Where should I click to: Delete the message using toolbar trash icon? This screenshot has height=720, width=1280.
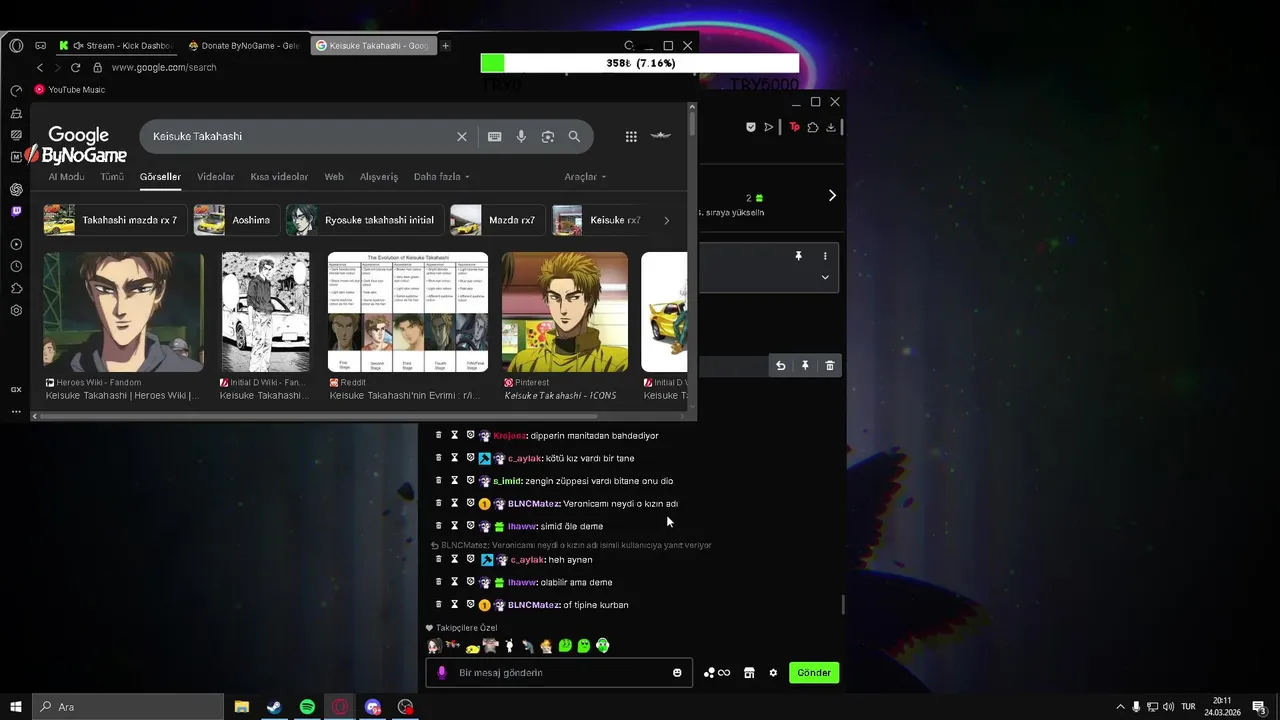pyautogui.click(x=830, y=366)
